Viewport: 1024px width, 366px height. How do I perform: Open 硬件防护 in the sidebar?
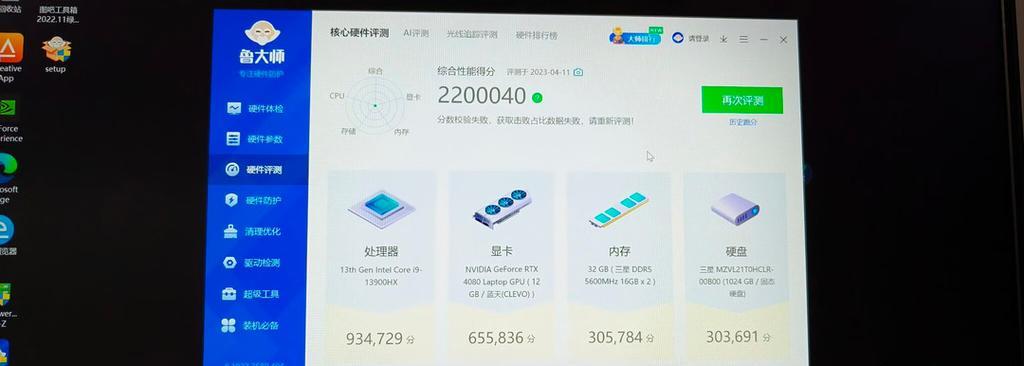[x=253, y=201]
